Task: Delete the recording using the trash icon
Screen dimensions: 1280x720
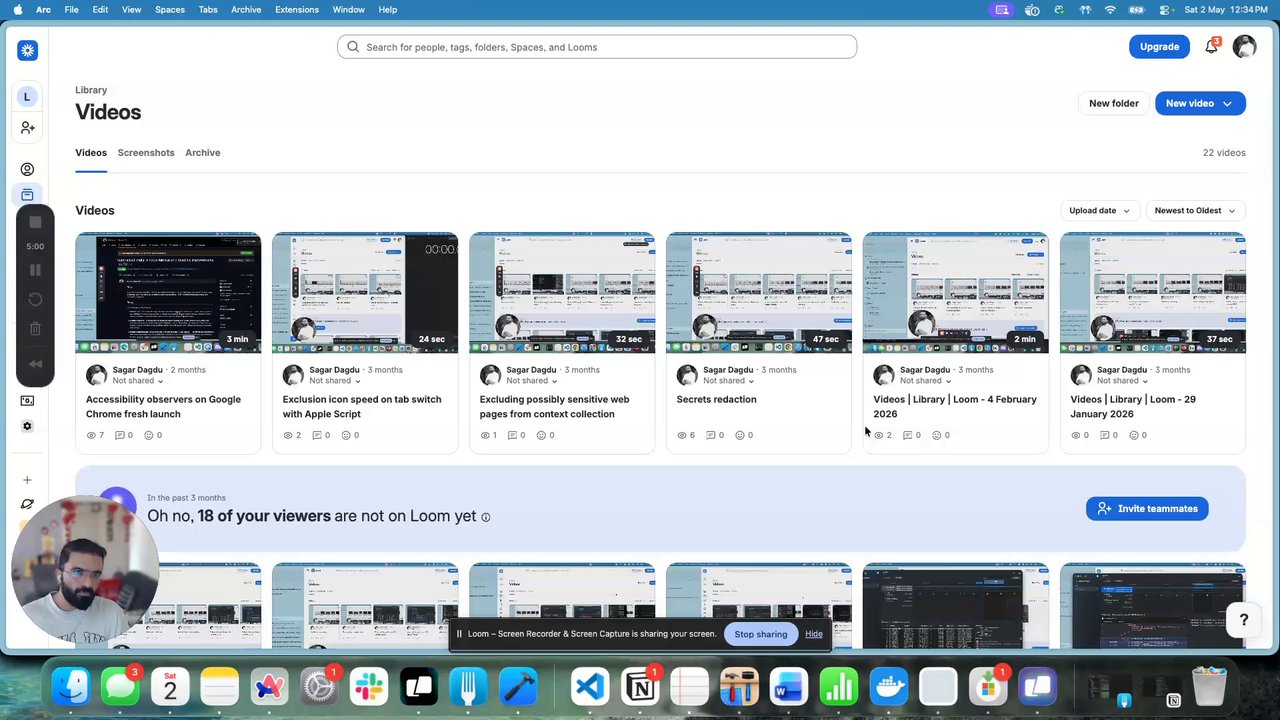Action: (x=35, y=328)
